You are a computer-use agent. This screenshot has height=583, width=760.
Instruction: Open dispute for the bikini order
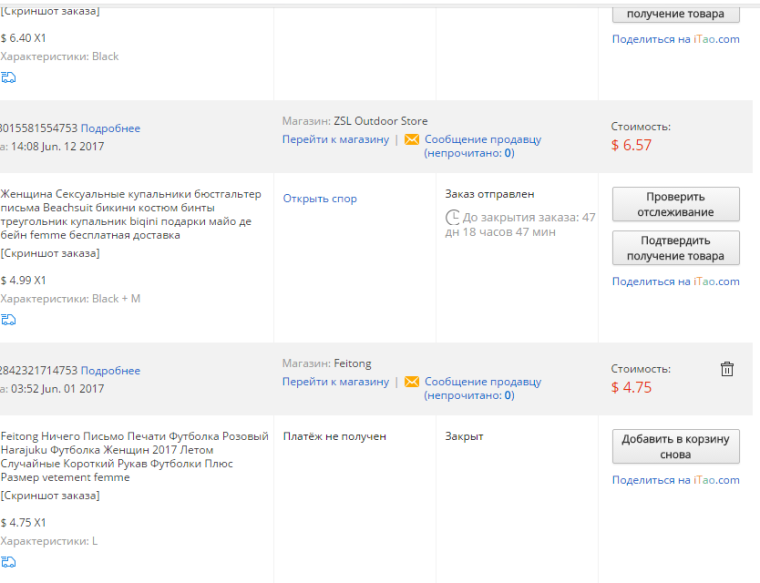(x=320, y=199)
